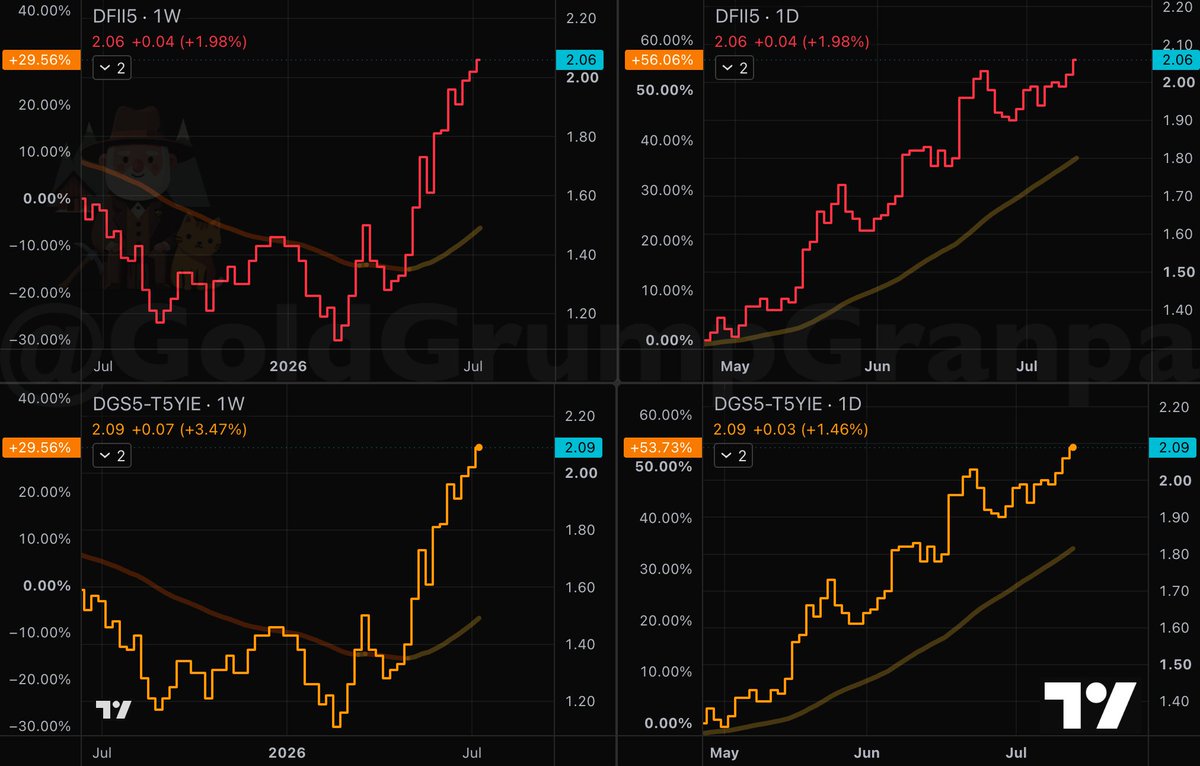Click the last-price dot on DGS5-T5YIE 1D line
The height and width of the screenshot is (766, 1200).
tap(1074, 448)
